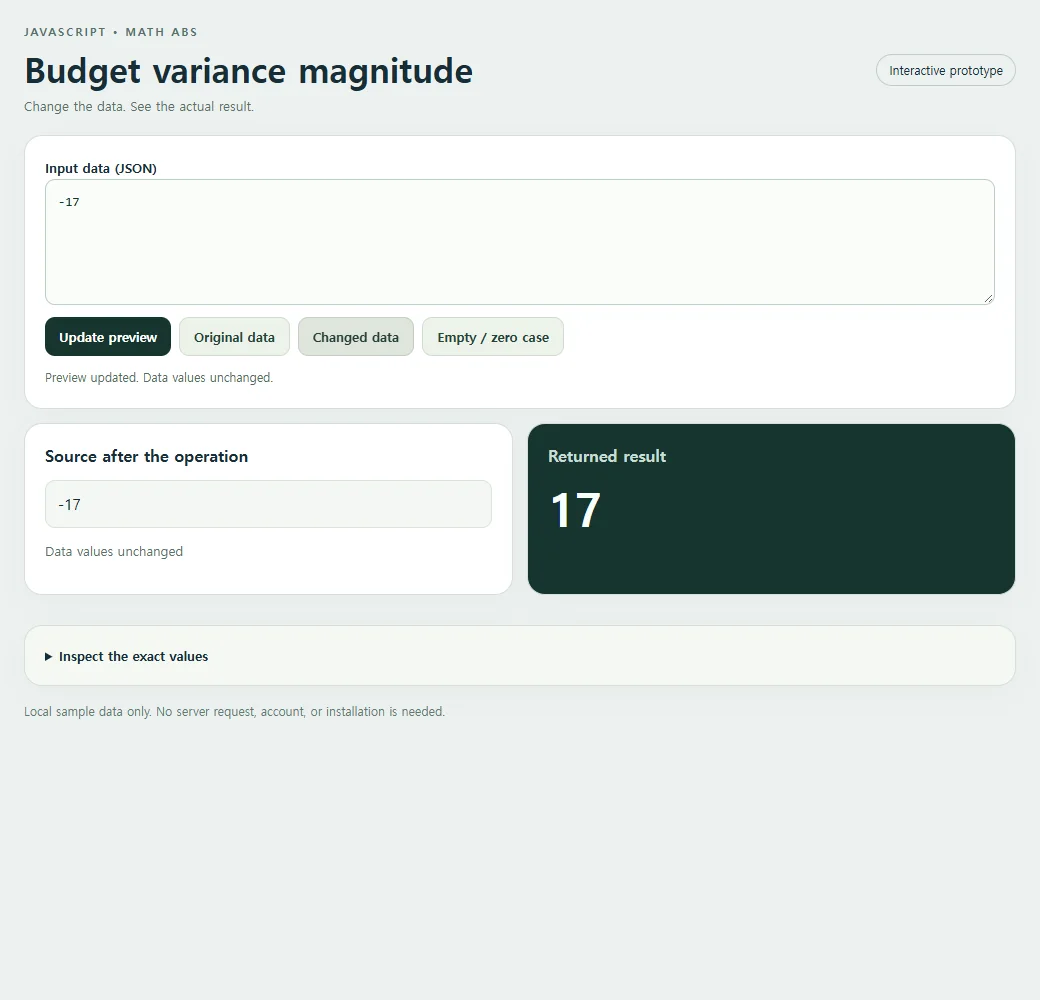Click the 'Returned result' label
The height and width of the screenshot is (1000, 1040).
pyautogui.click(x=607, y=456)
